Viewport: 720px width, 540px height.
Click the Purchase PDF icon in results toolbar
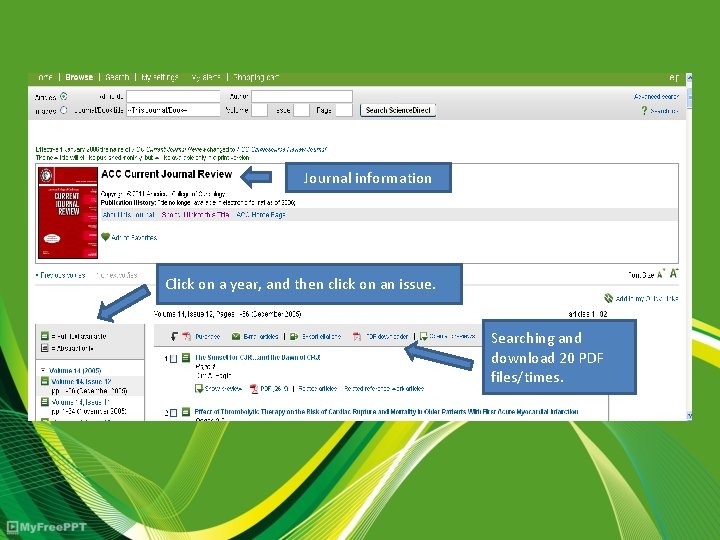(x=187, y=337)
